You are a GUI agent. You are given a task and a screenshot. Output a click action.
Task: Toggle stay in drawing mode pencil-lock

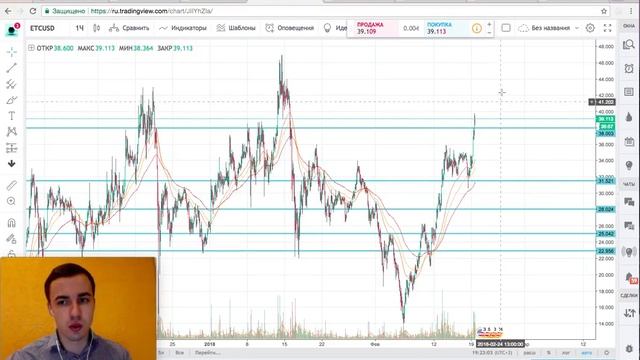coord(11,239)
